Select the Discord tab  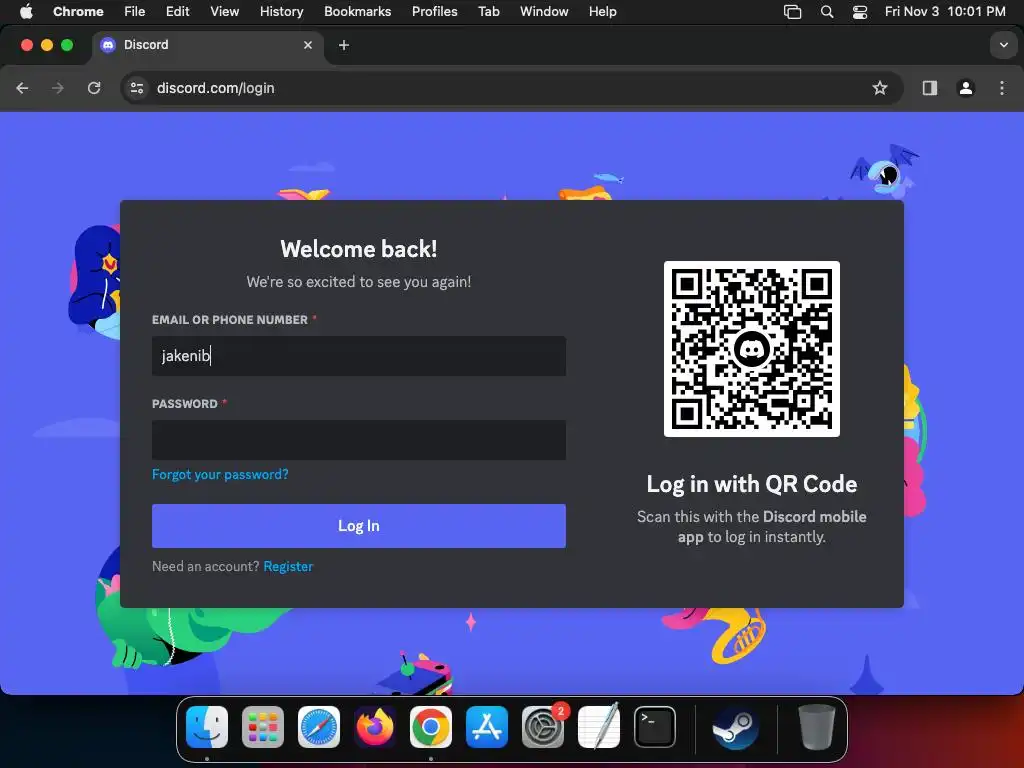(207, 45)
